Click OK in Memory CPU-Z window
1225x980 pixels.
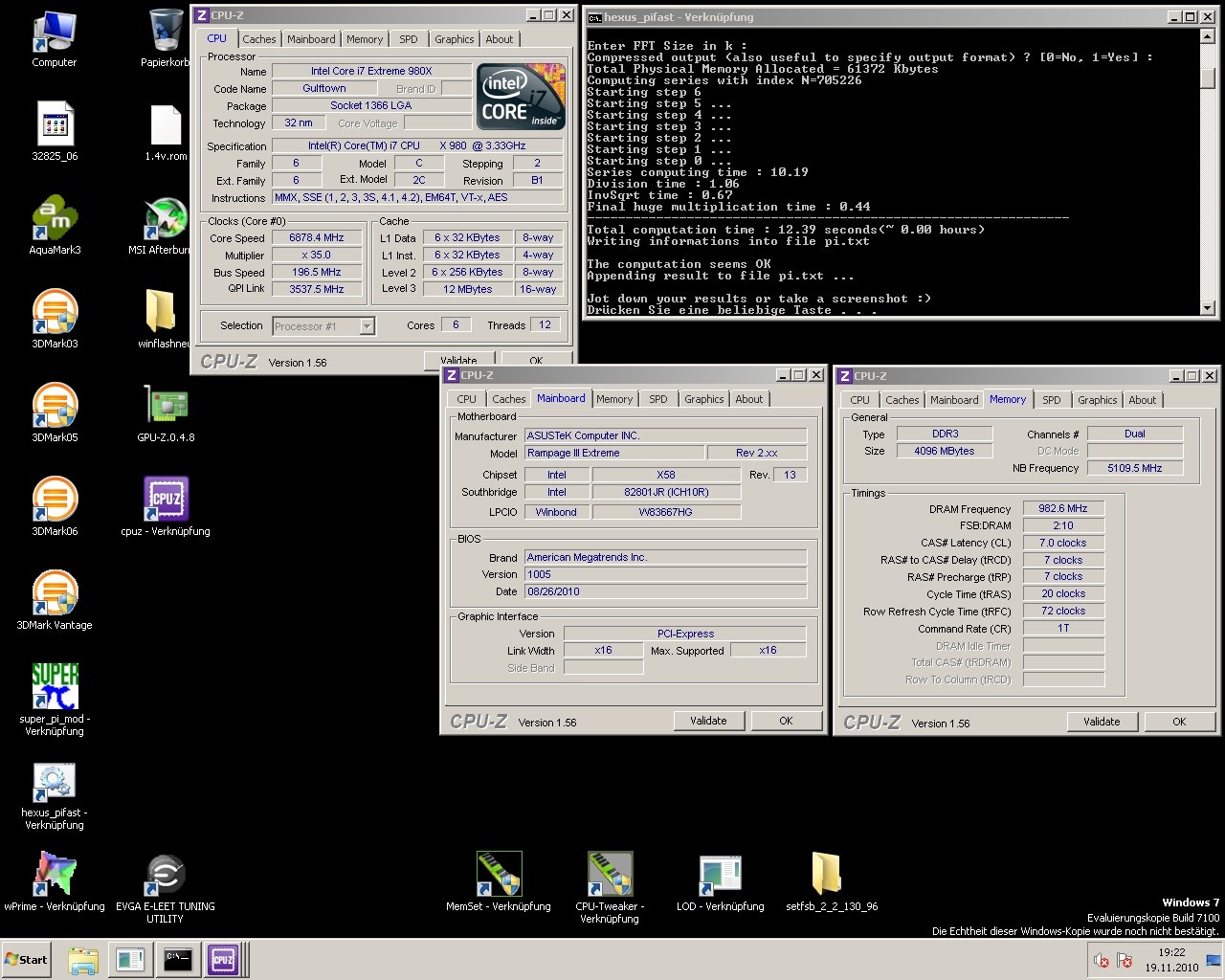tap(1179, 722)
